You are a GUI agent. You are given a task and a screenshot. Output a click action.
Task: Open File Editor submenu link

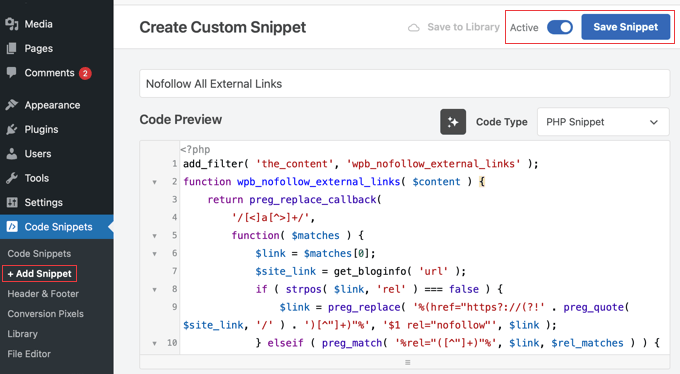pyautogui.click(x=29, y=354)
